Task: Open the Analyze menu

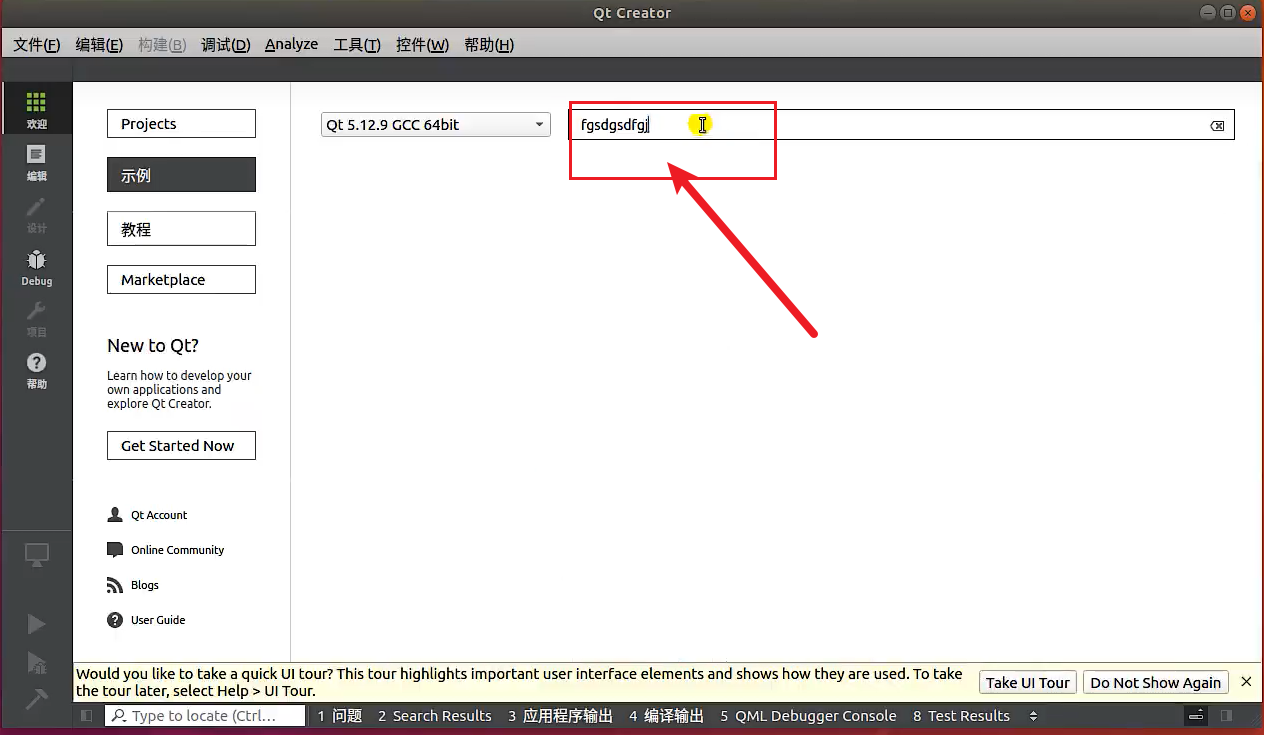Action: point(291,45)
